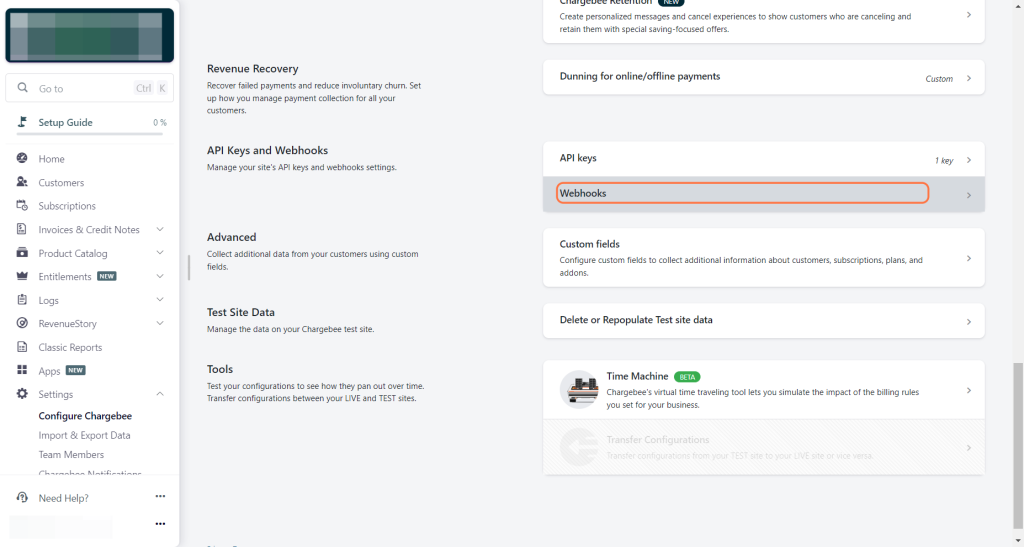Click the Apps grid icon

22,371
